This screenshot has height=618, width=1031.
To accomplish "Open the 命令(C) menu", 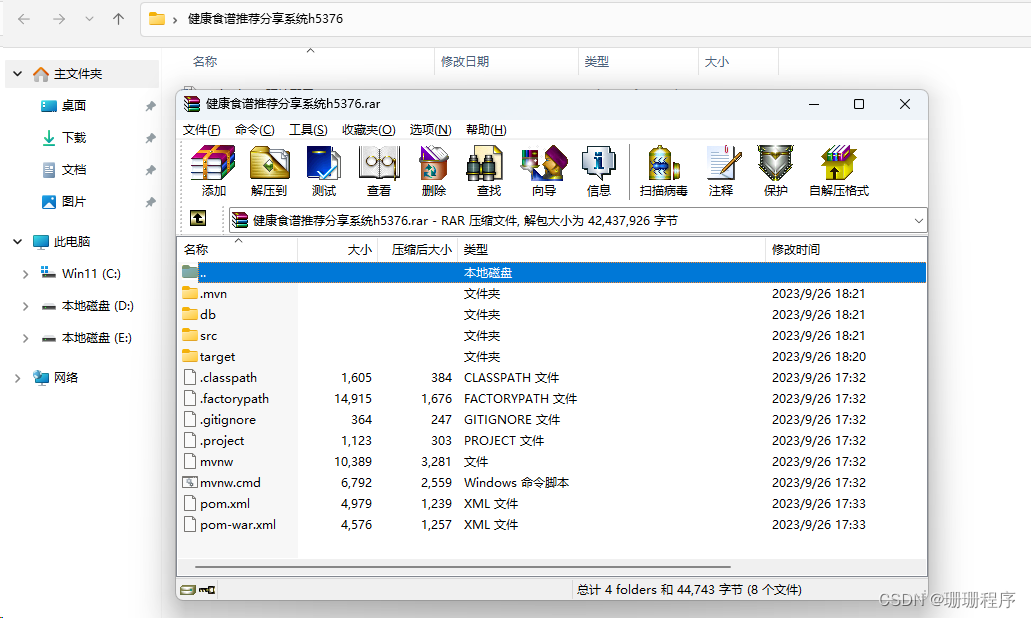I will pos(254,130).
